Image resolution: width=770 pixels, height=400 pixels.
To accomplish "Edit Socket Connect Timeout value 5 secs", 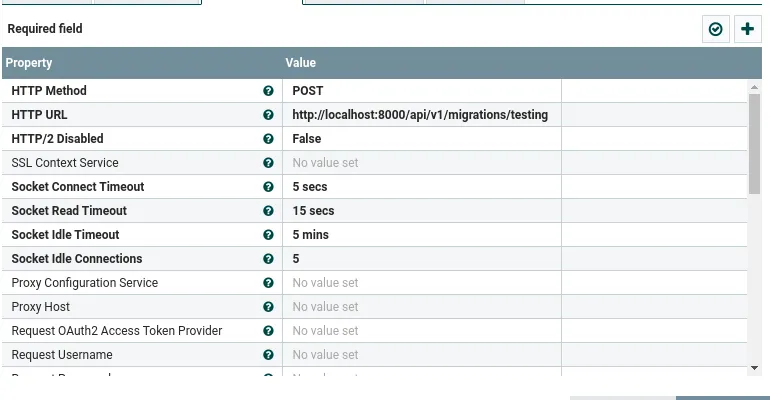I will 421,187.
